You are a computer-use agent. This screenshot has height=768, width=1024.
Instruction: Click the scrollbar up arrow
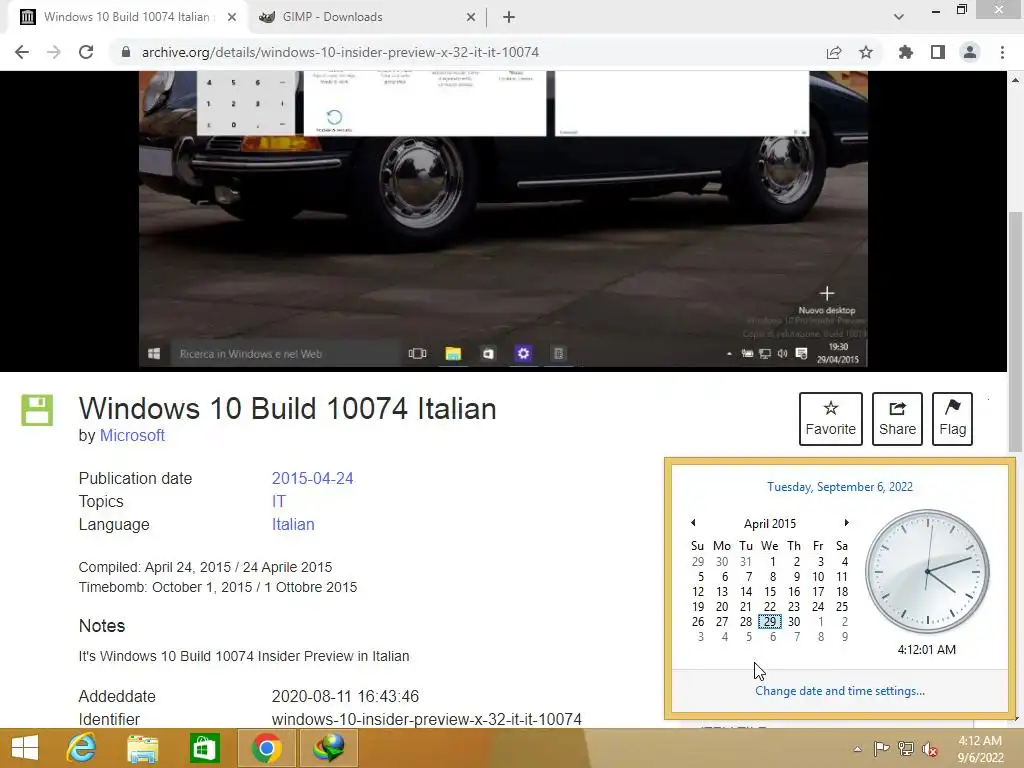[1015, 80]
